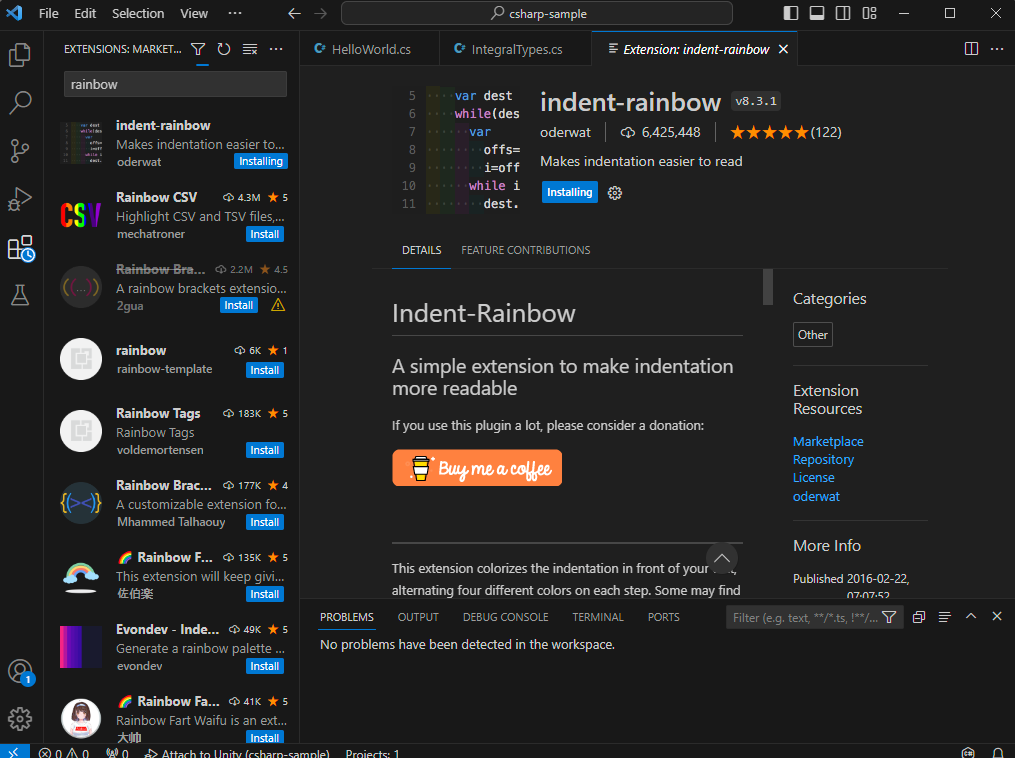
Task: Open remote window status bar icon
Action: click(14, 752)
